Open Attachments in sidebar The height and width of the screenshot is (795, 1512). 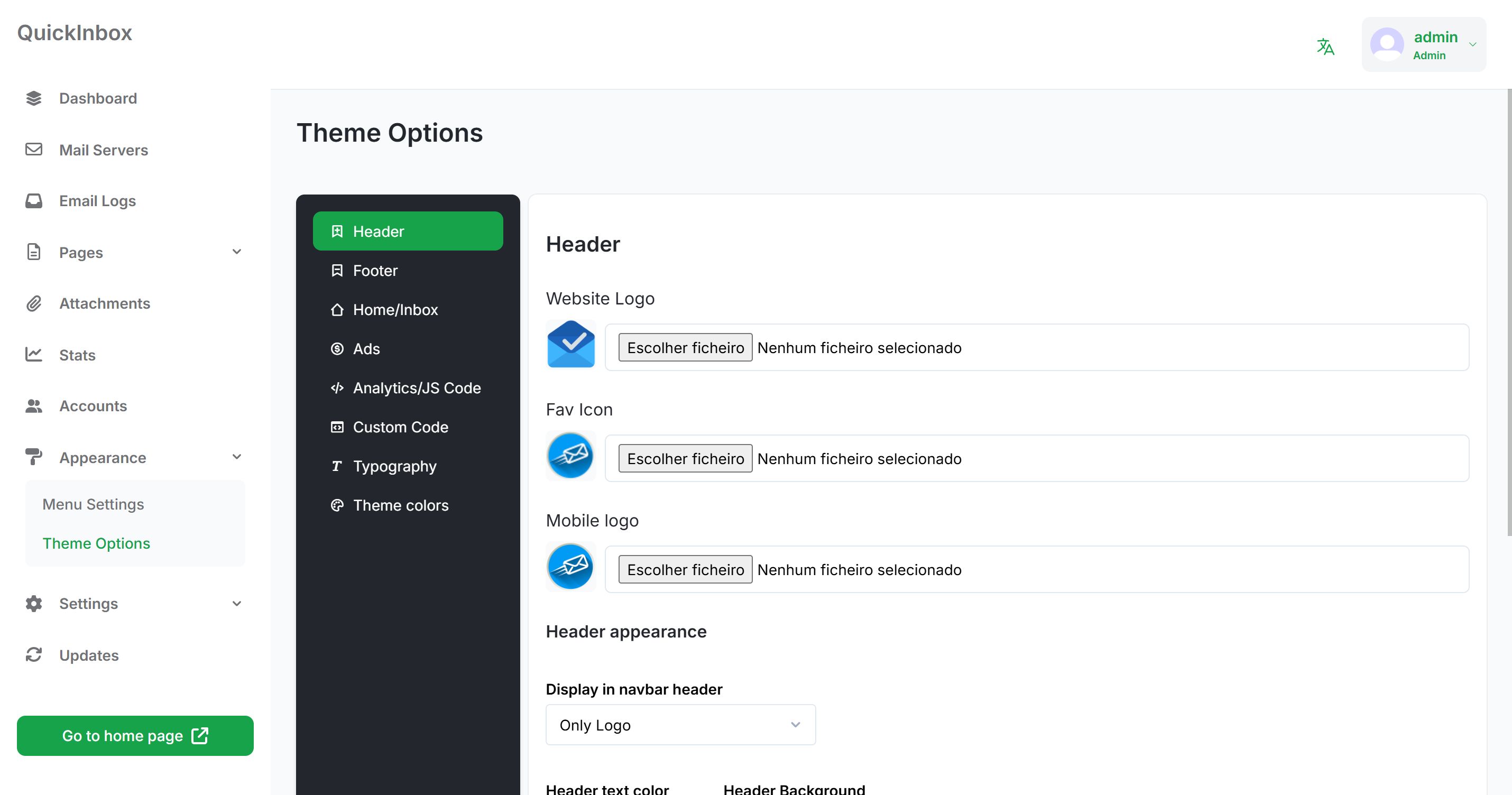pyautogui.click(x=105, y=303)
